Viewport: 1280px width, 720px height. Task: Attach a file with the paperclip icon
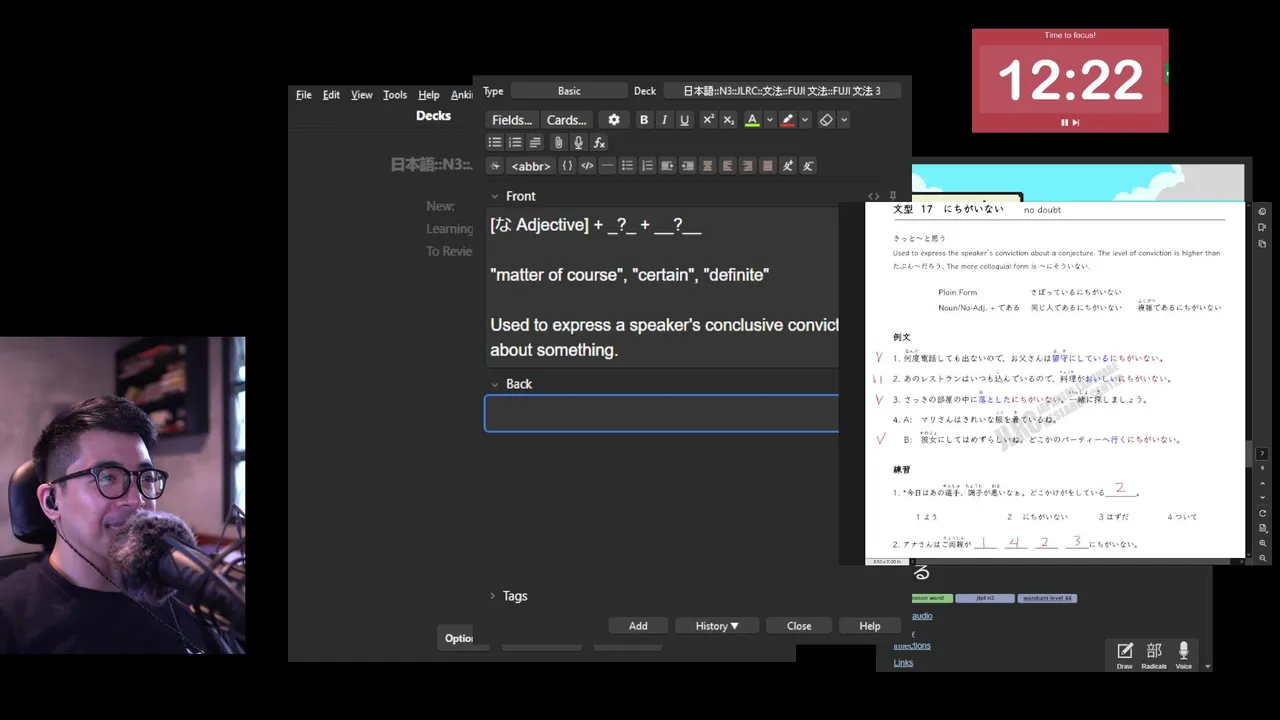pyautogui.click(x=558, y=143)
